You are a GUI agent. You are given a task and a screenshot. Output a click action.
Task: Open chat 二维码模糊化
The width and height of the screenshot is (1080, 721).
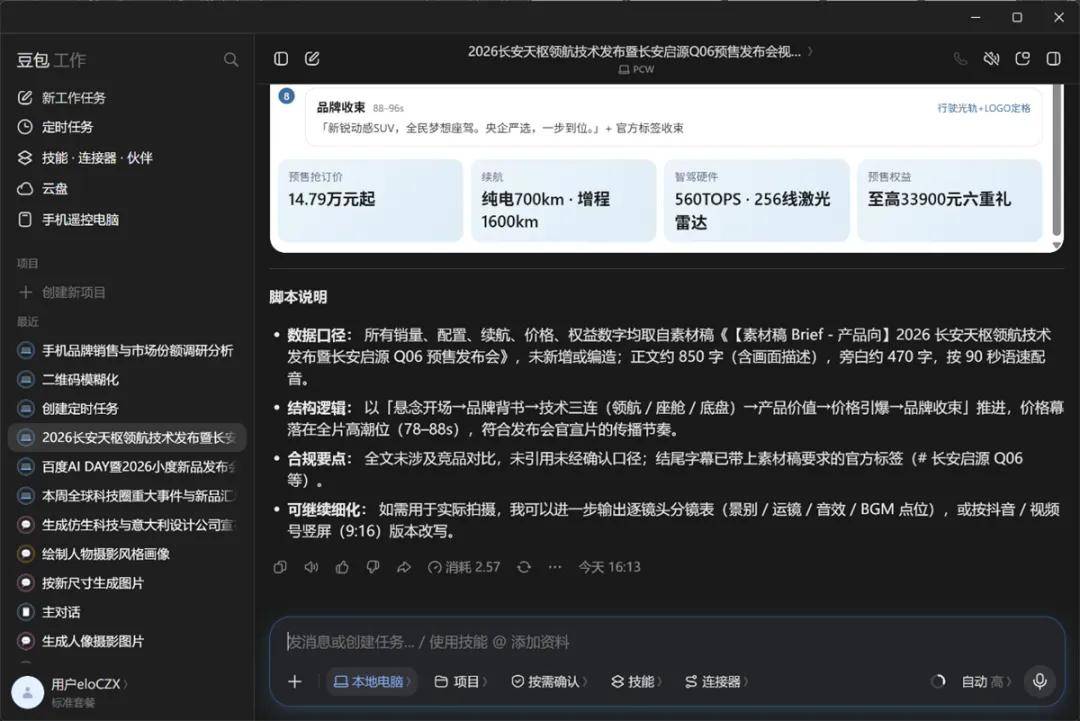pyautogui.click(x=127, y=379)
